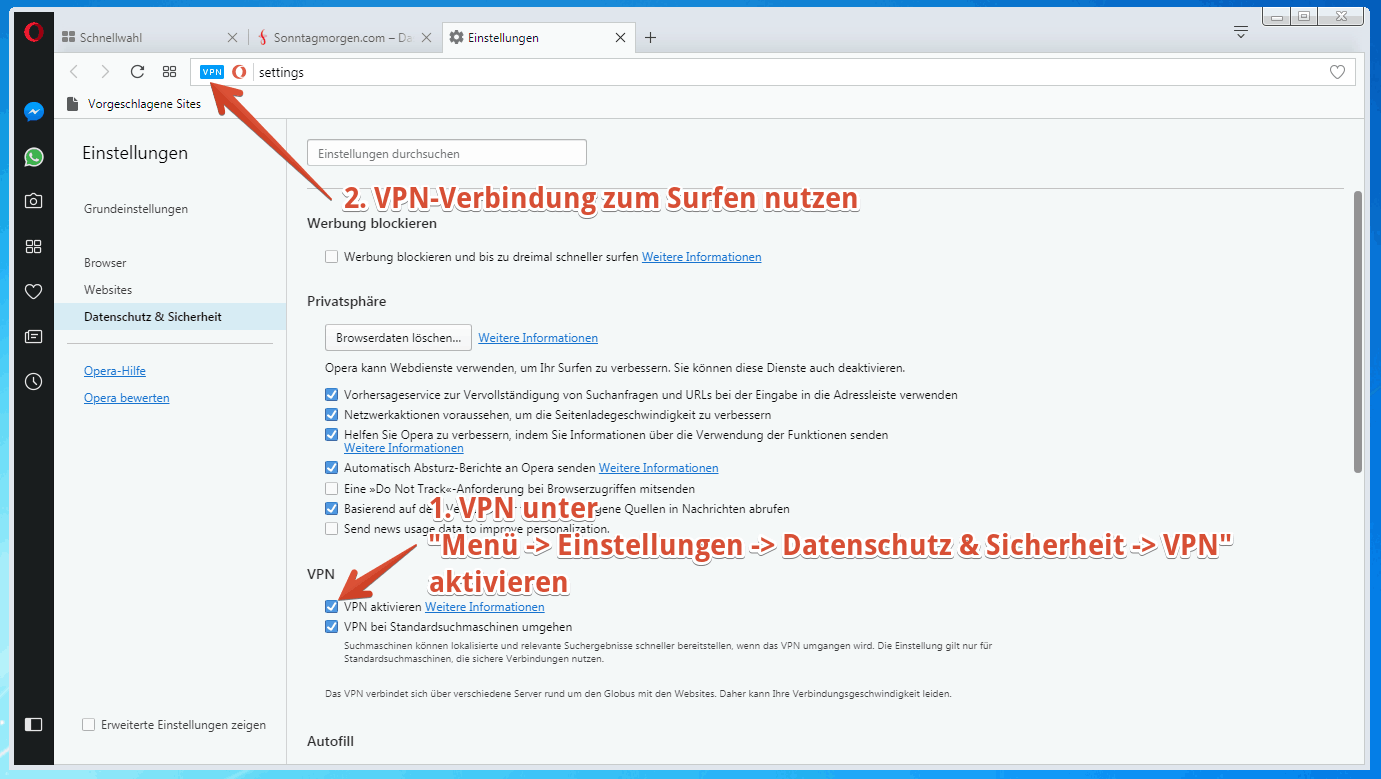1381x779 pixels.
Task: Click the red Opera icon in the address bar
Action: pos(239,72)
